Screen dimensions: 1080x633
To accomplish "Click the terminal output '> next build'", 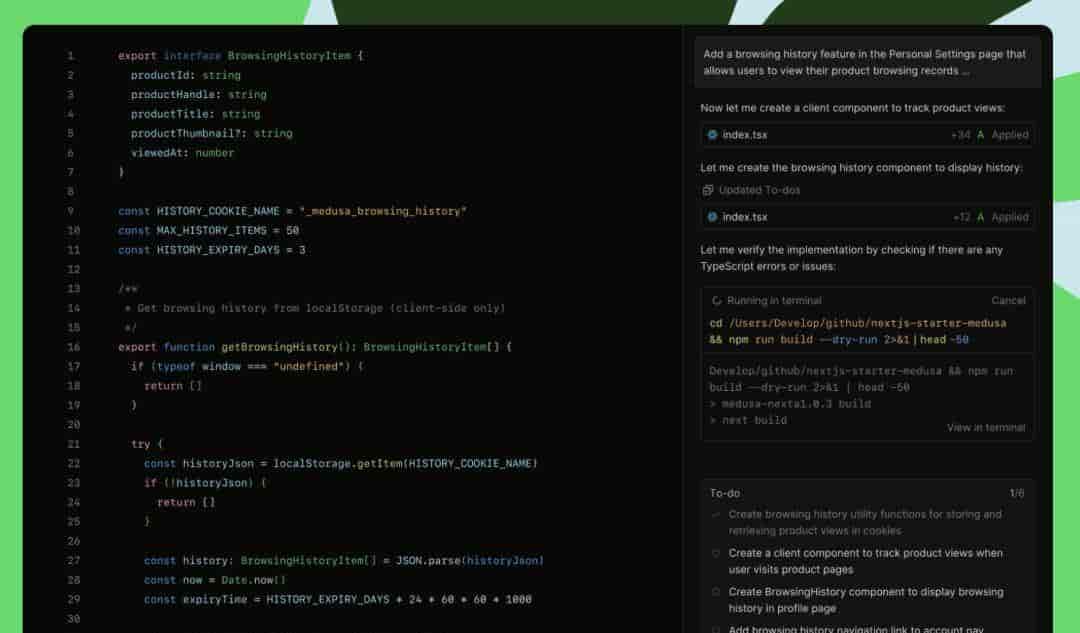I will (x=748, y=420).
